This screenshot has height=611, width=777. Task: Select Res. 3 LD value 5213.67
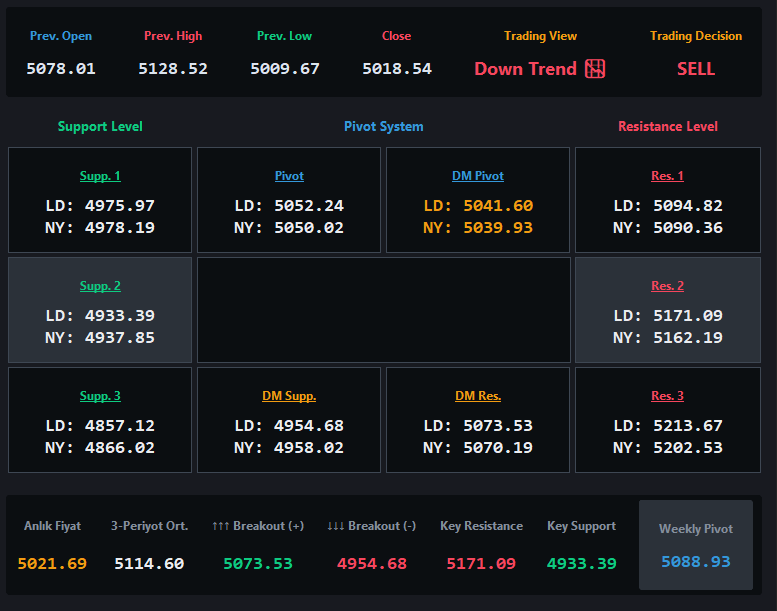688,426
